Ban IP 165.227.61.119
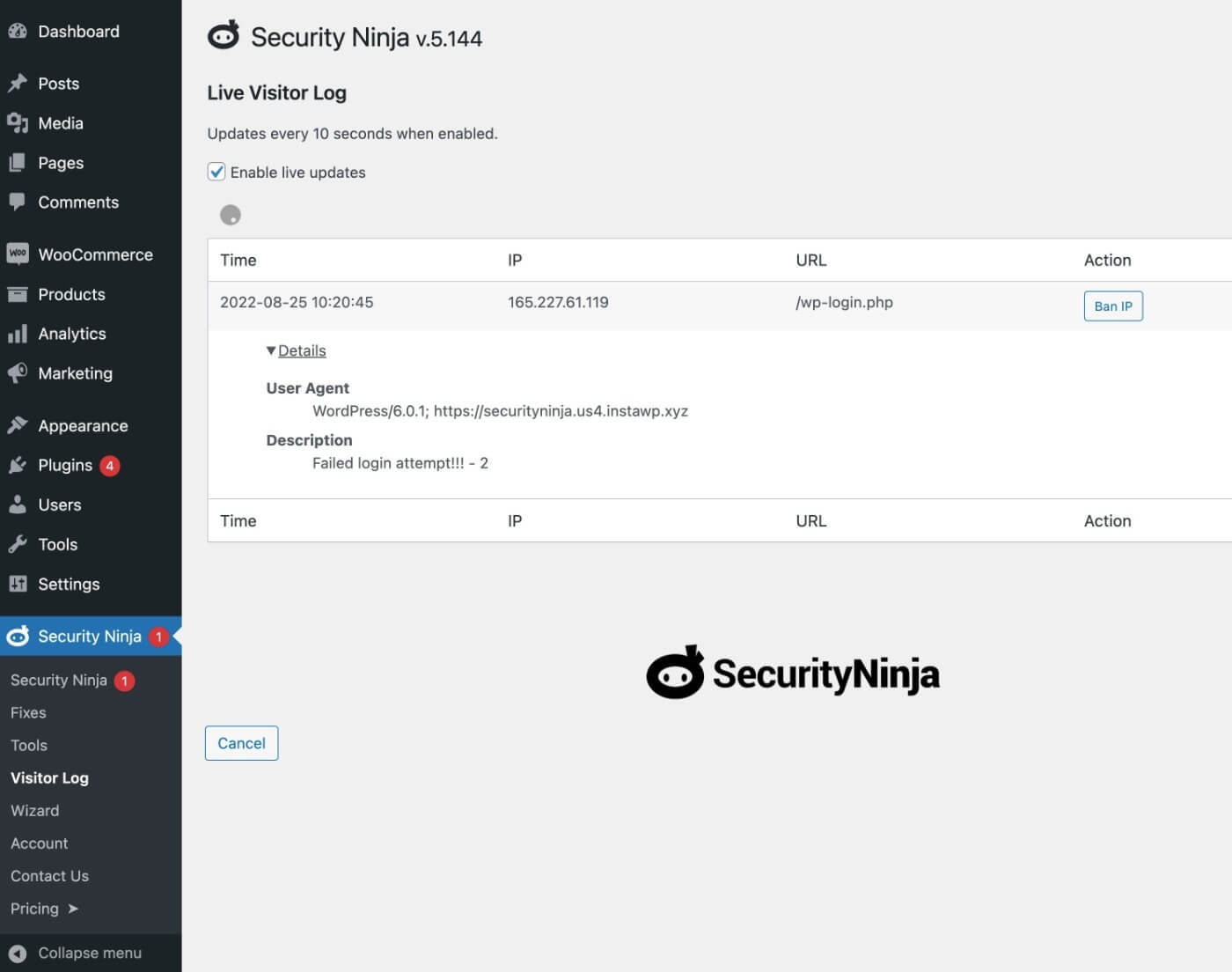Image resolution: width=1232 pixels, height=972 pixels. [x=1113, y=306]
